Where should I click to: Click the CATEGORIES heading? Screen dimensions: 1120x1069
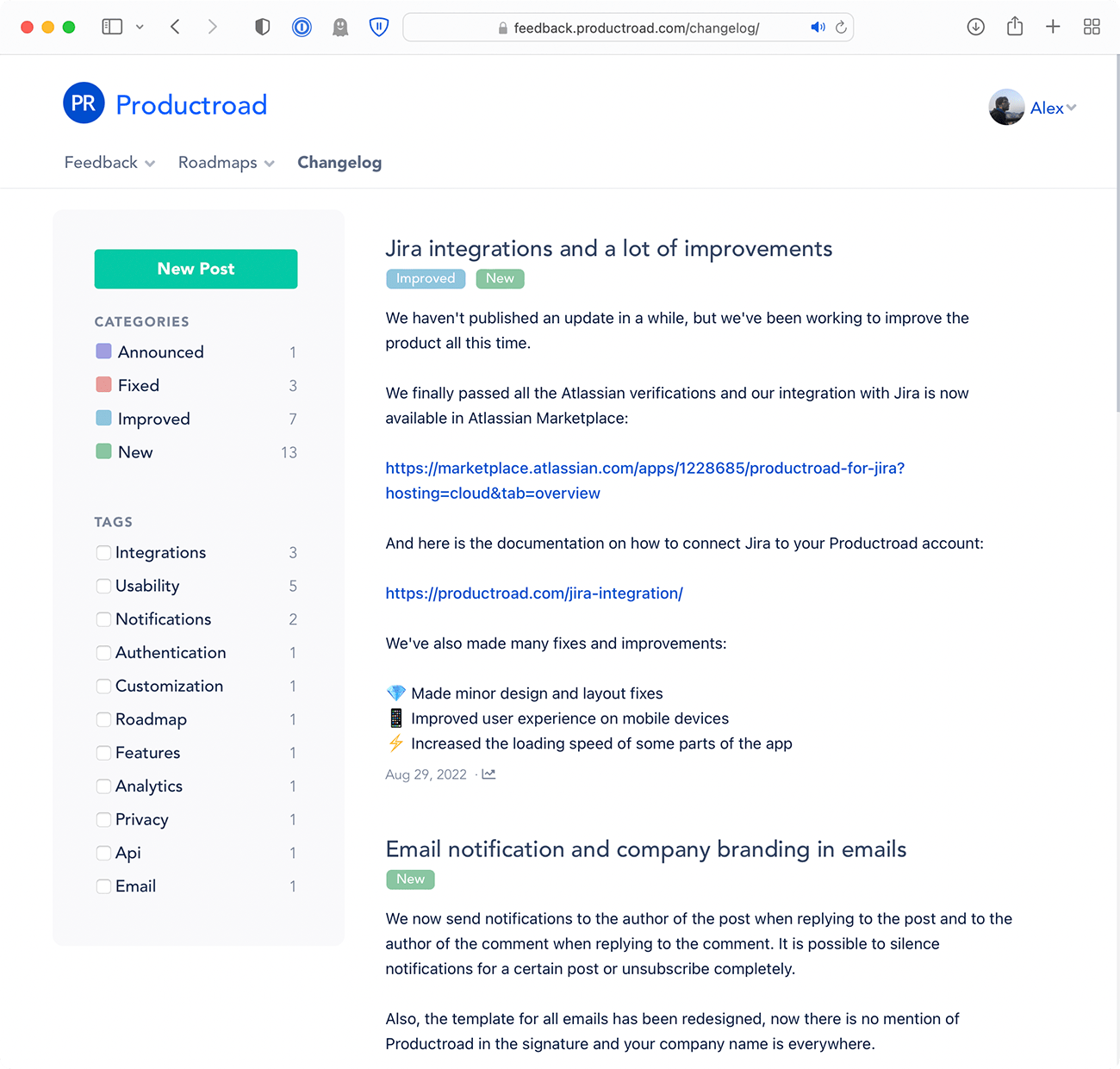[x=141, y=321]
